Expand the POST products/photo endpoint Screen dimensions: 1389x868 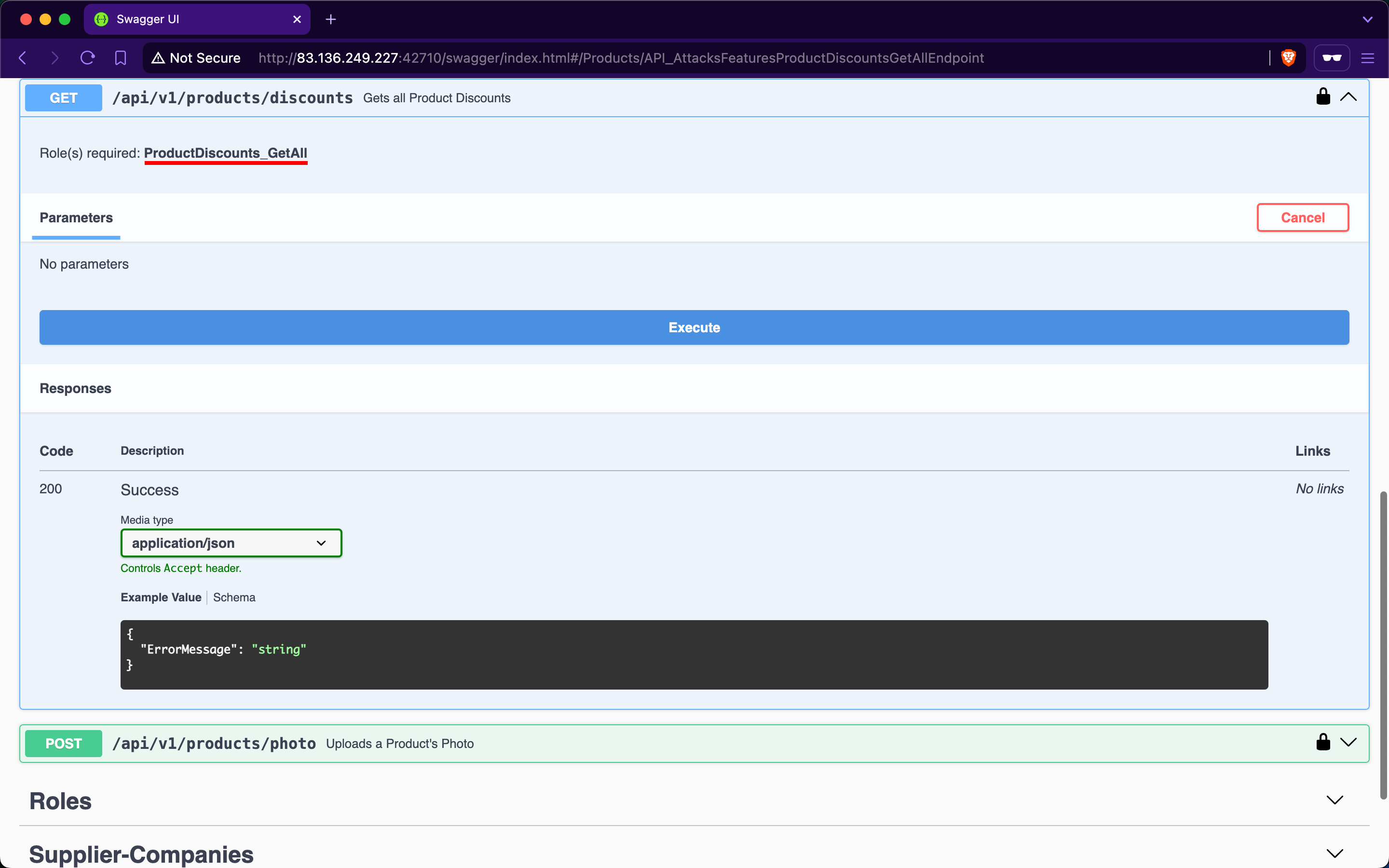pos(1348,742)
